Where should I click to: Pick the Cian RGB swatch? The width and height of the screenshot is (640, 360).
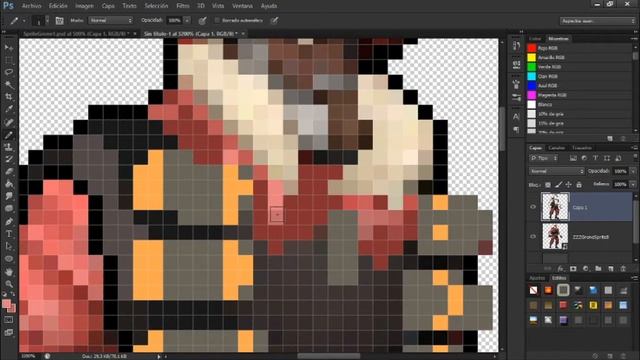(532, 76)
